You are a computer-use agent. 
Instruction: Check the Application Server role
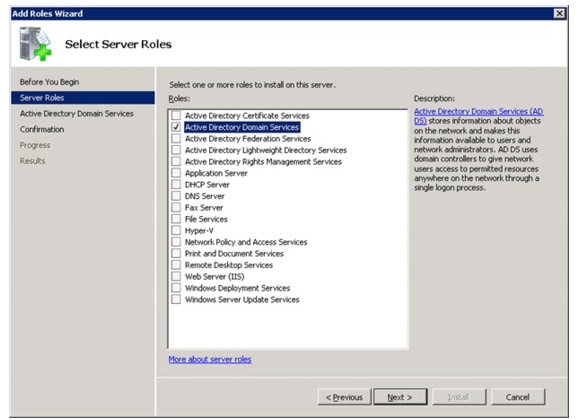[x=176, y=173]
